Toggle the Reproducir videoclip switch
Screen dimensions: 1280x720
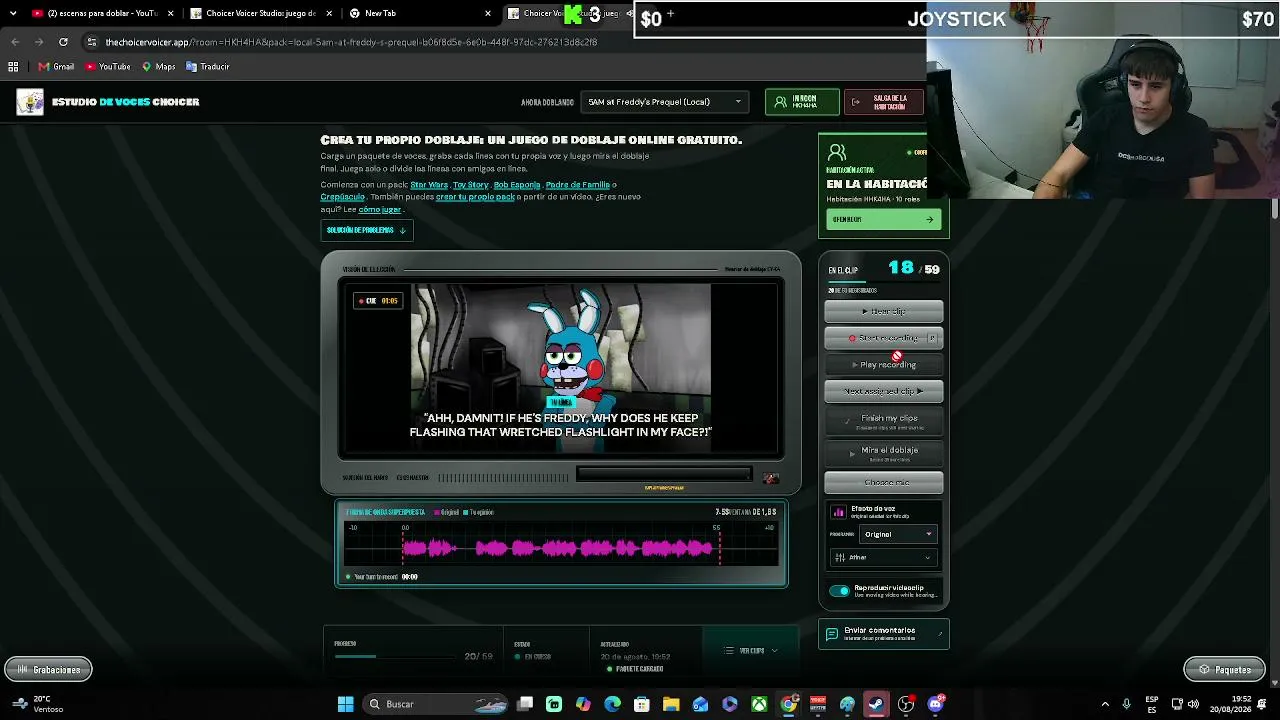click(839, 591)
